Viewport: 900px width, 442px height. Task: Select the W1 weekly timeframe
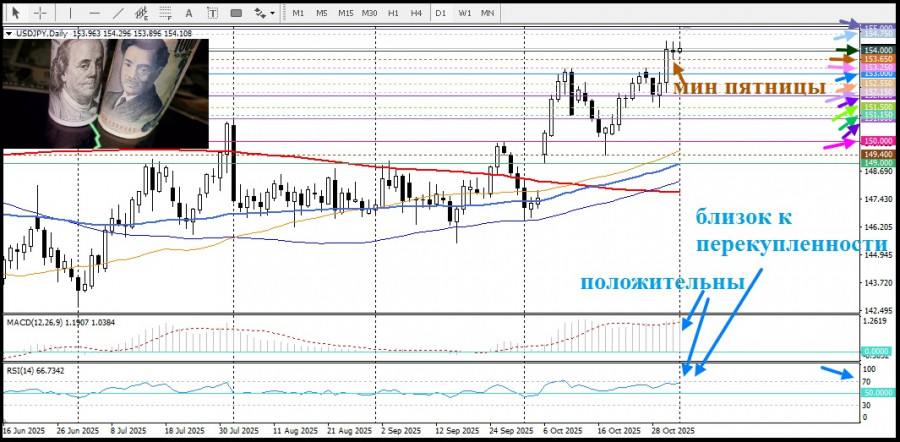click(465, 13)
